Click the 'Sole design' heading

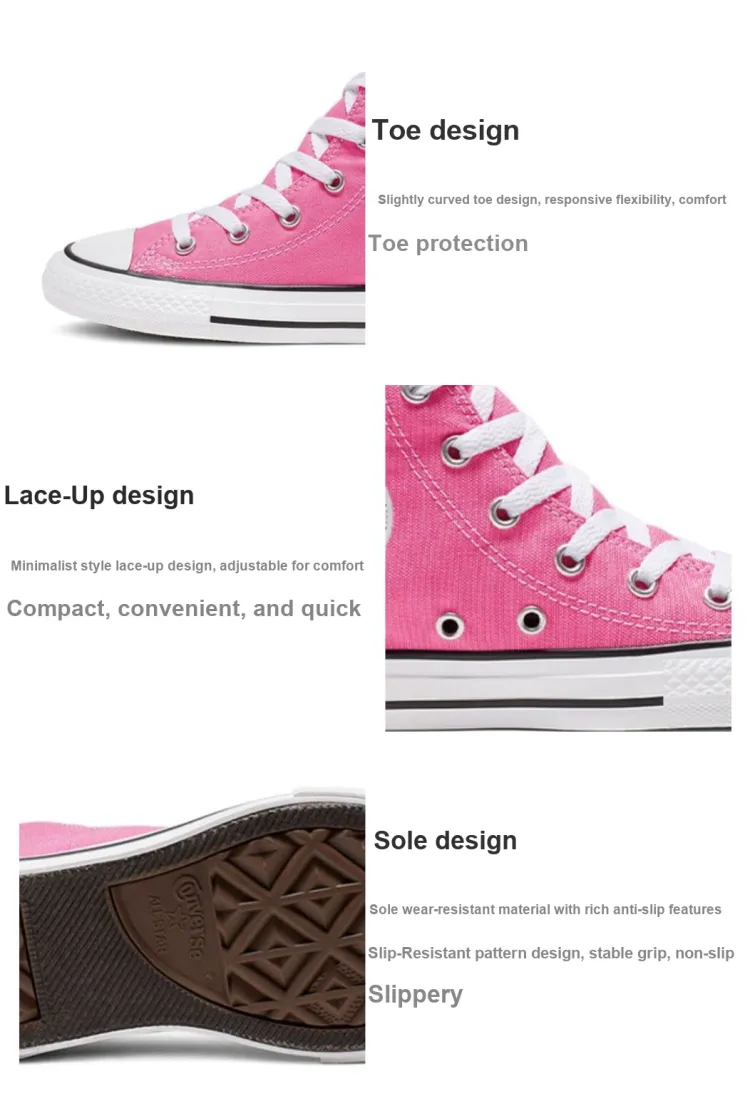click(445, 841)
